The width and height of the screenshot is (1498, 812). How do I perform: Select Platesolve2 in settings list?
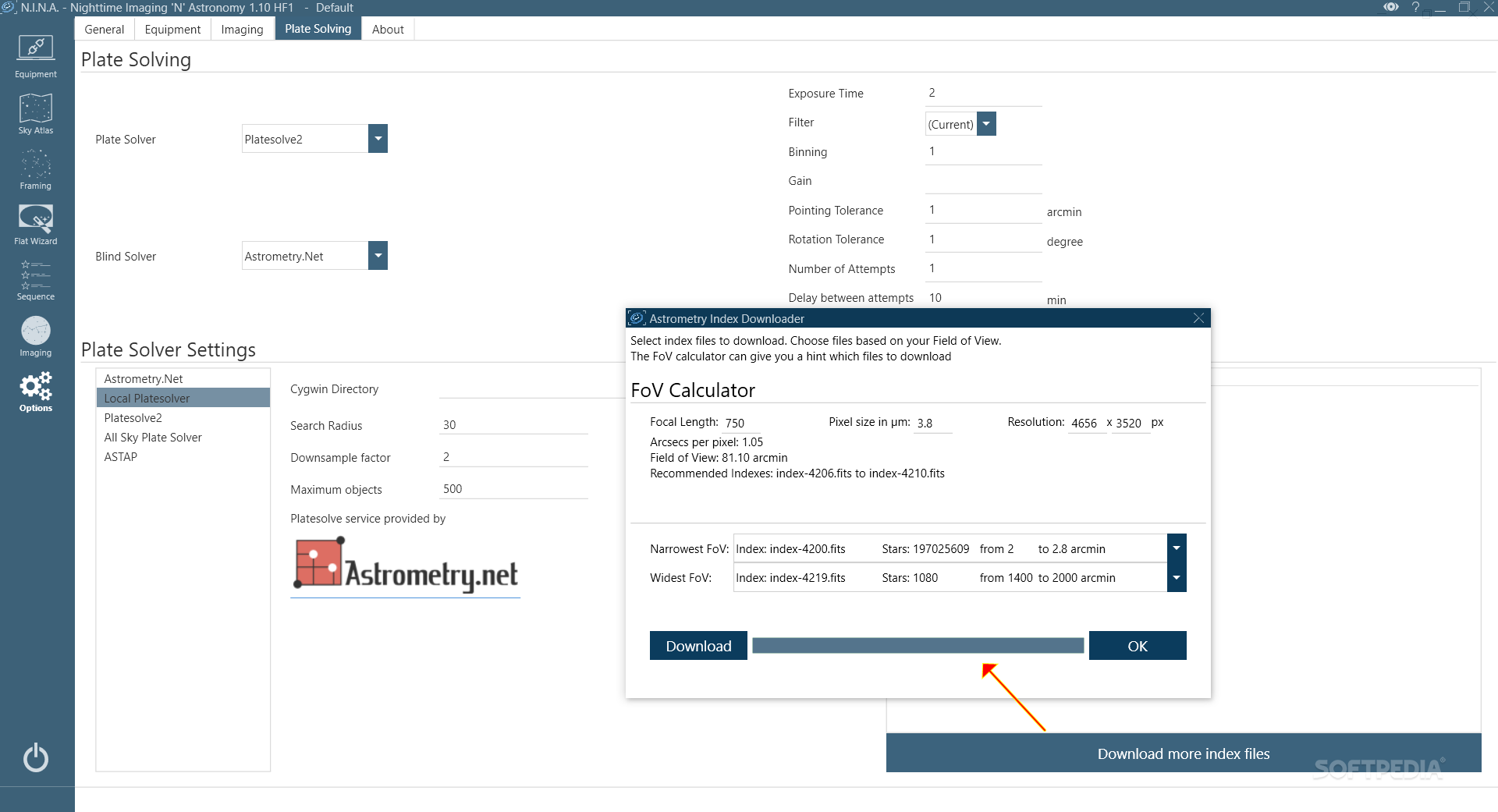click(183, 417)
